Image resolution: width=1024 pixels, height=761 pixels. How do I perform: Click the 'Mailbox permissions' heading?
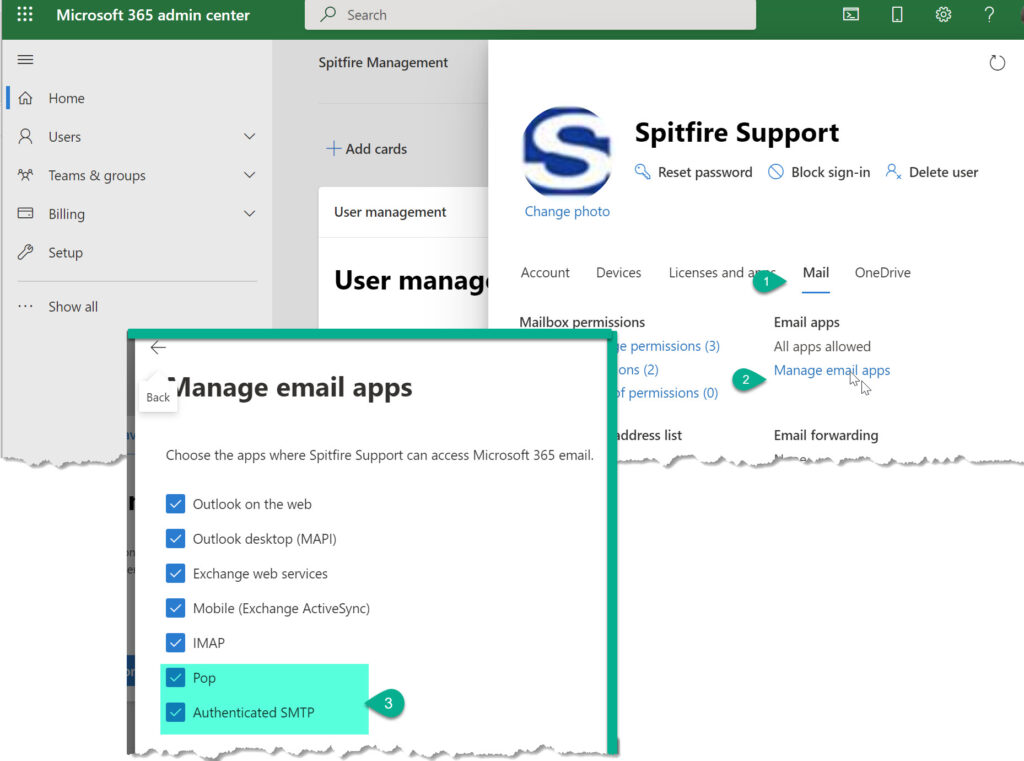point(582,322)
